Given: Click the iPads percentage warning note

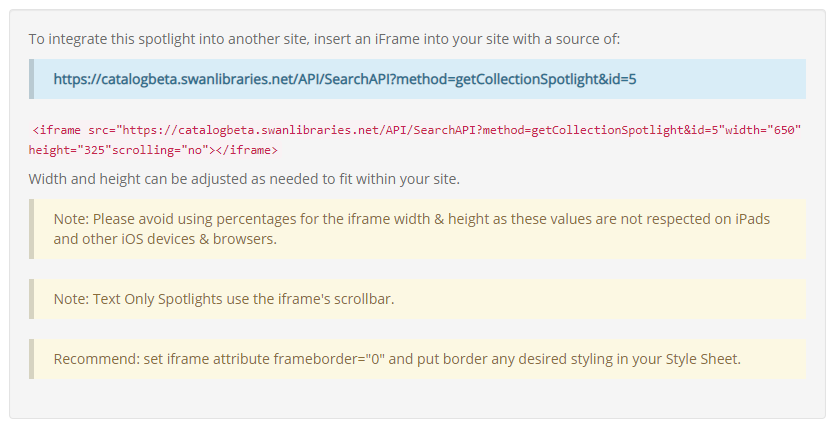Looking at the screenshot, I should 417,229.
